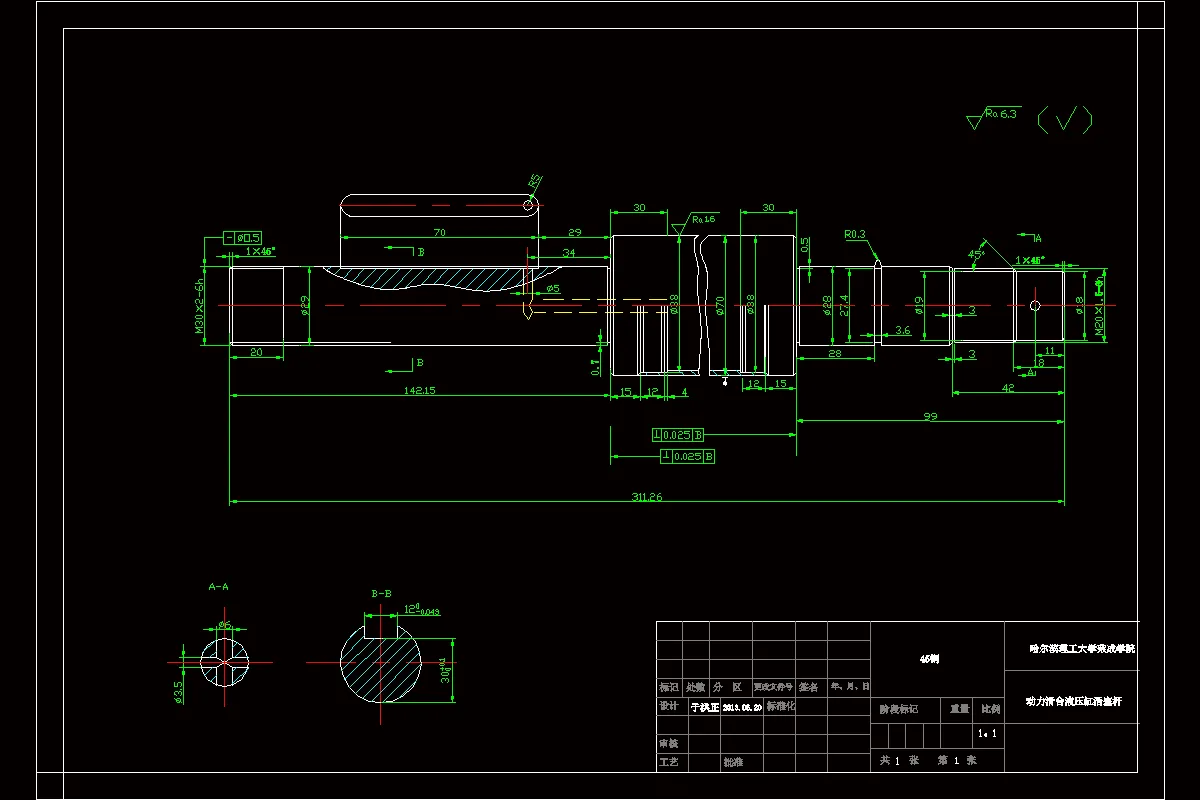Click the ø70 piston diameter dimension
The height and width of the screenshot is (800, 1200).
click(x=720, y=305)
